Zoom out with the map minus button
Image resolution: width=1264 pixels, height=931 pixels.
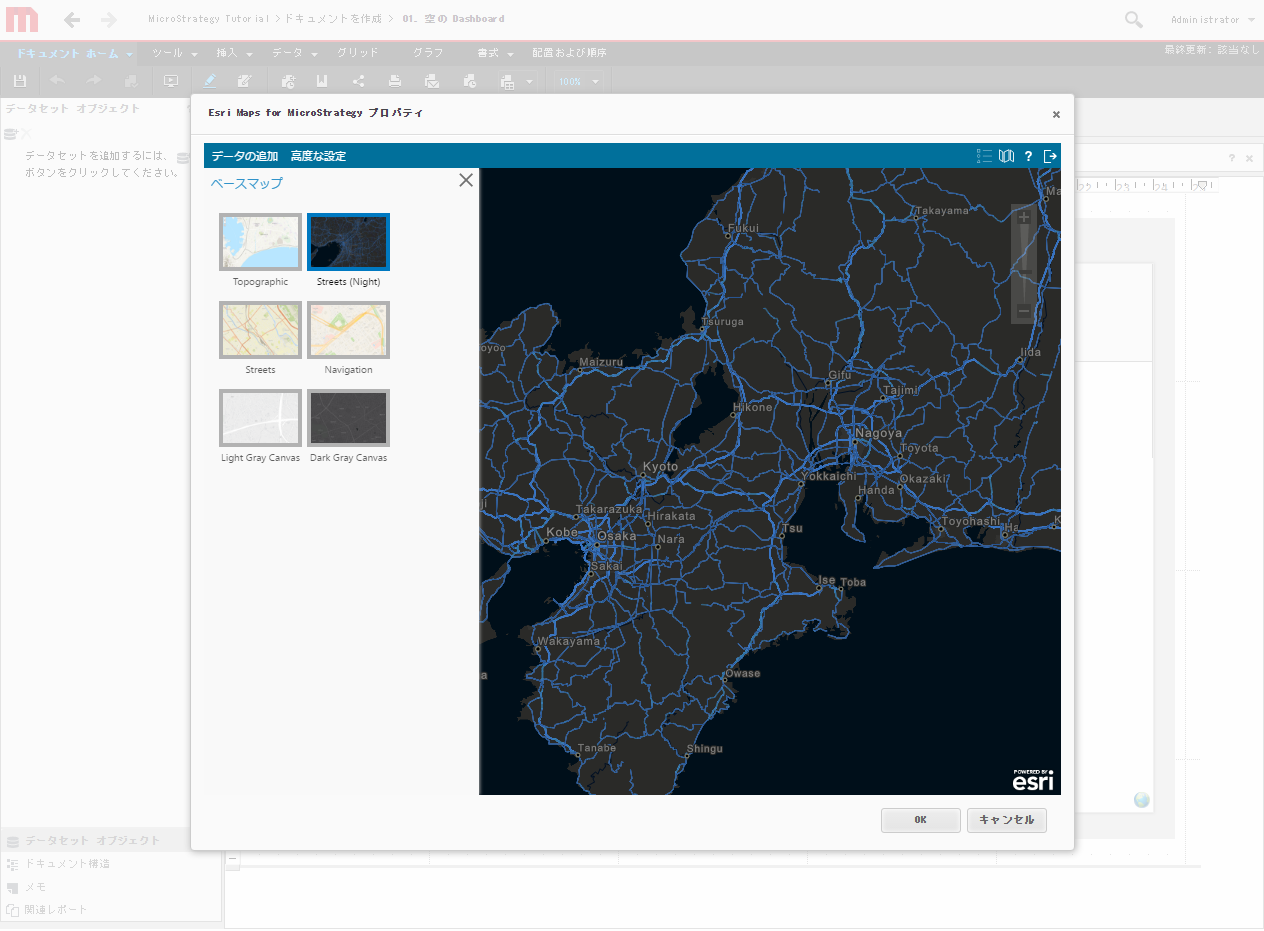tap(1024, 312)
